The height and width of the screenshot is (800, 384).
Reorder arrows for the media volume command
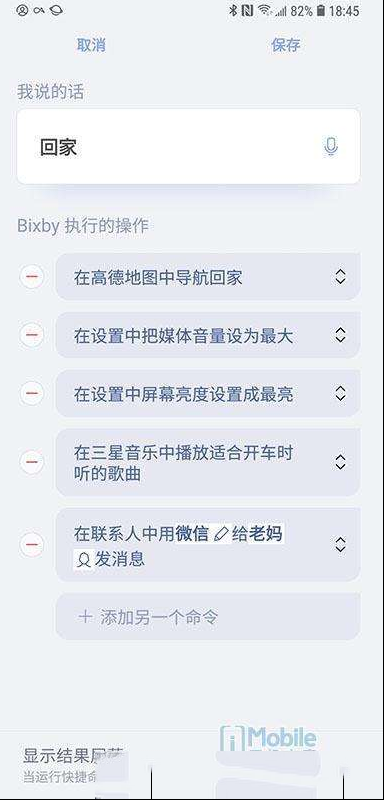click(340, 335)
